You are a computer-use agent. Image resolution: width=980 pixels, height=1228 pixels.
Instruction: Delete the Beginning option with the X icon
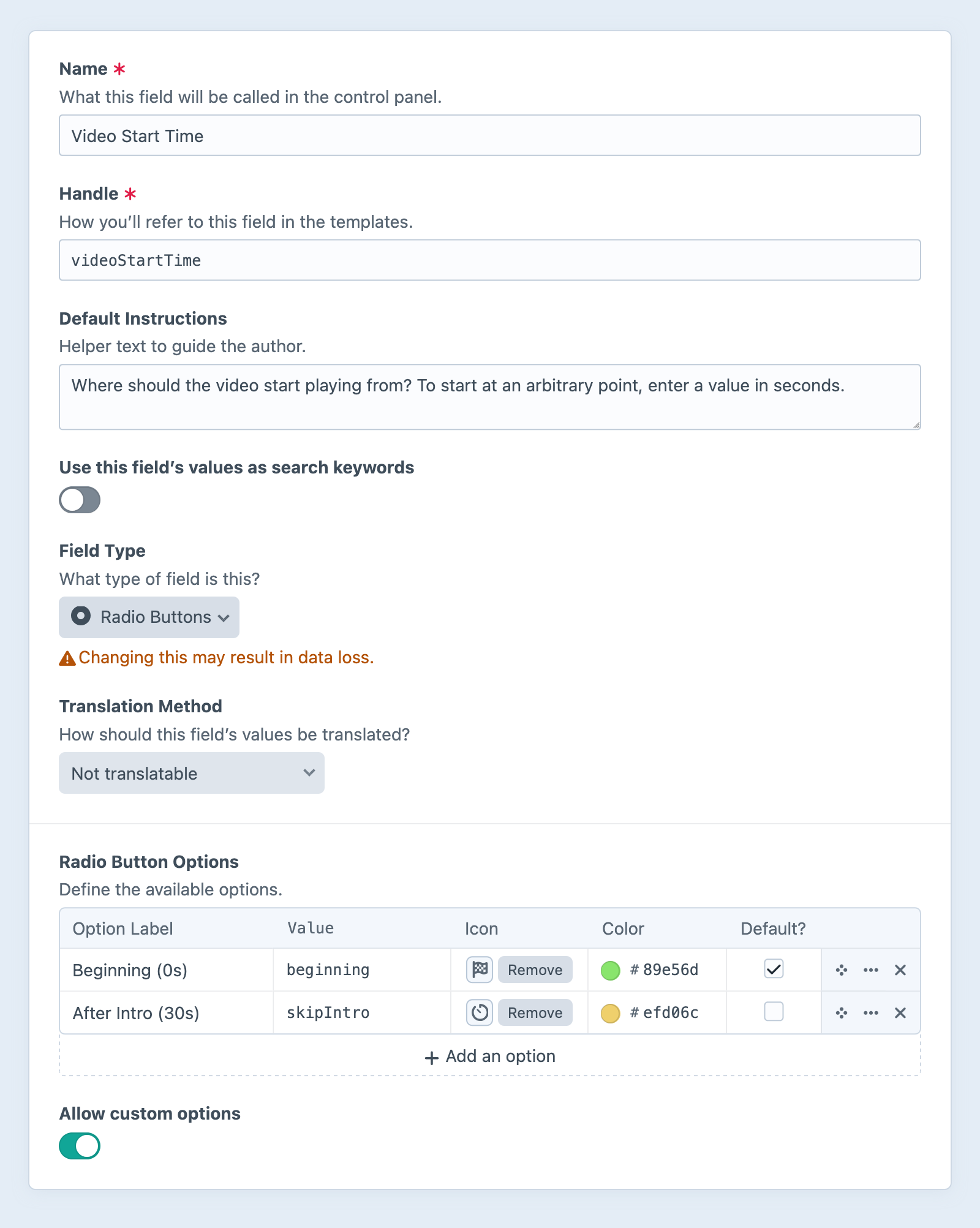click(900, 970)
